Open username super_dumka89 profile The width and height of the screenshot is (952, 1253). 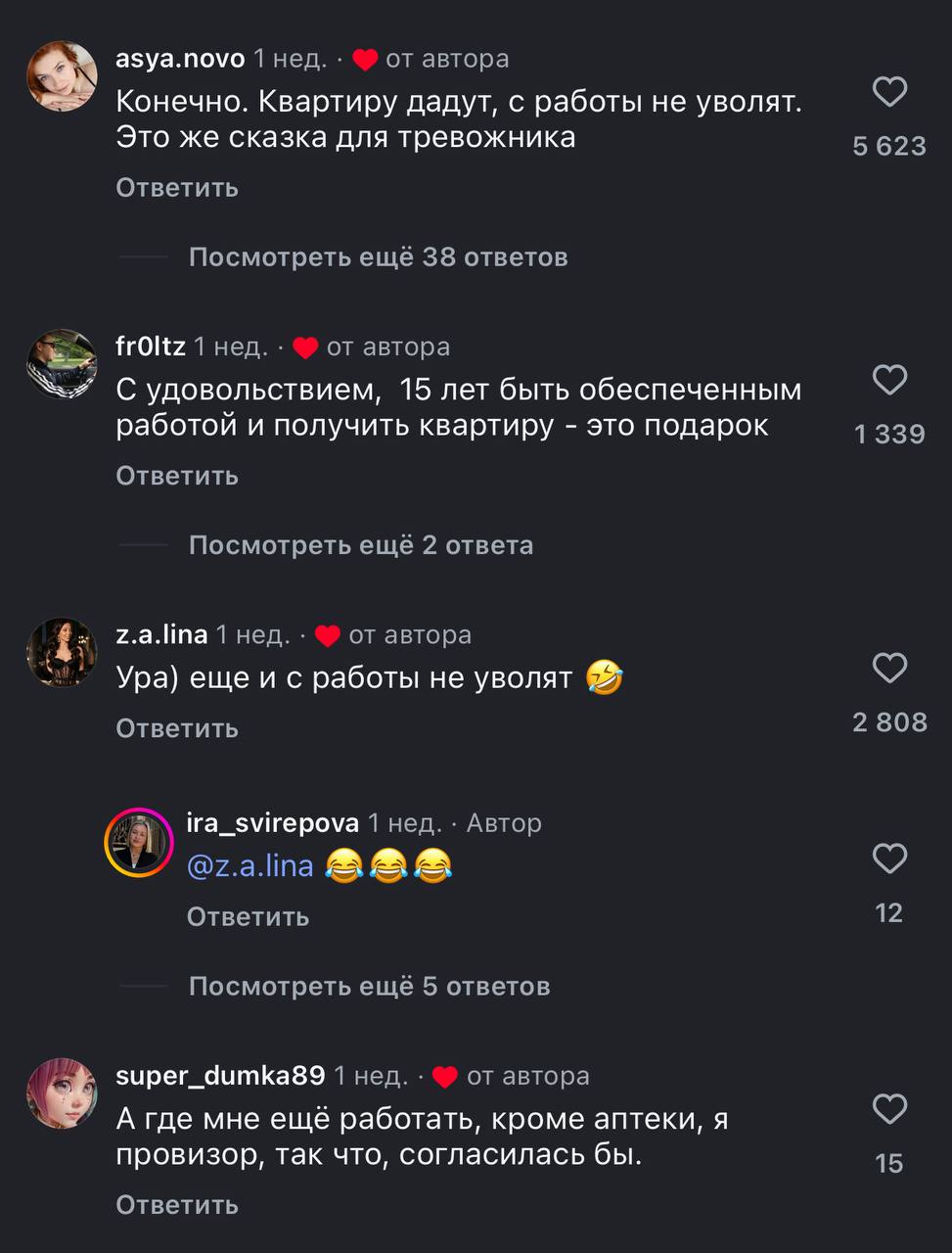coord(220,1076)
